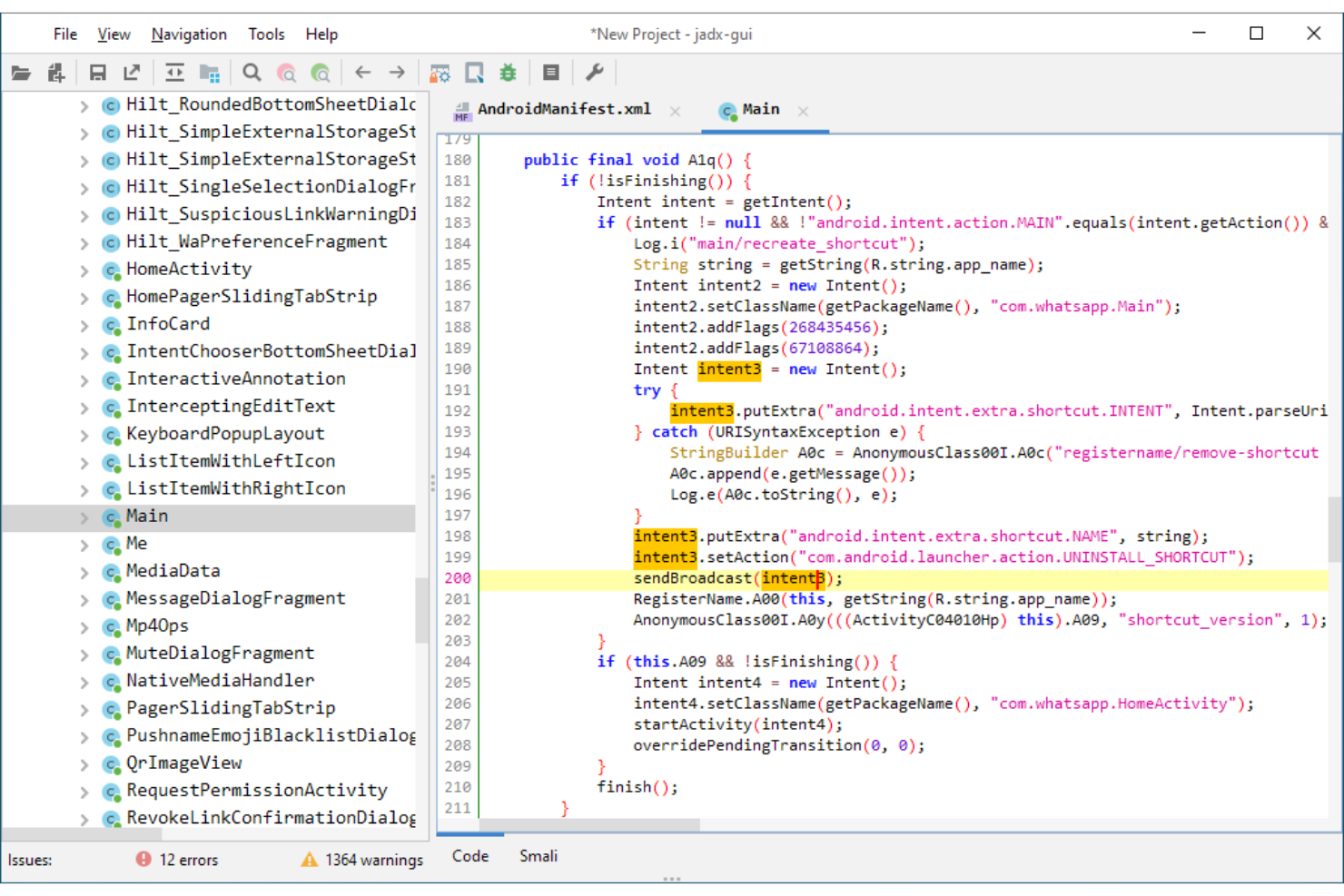Open the log viewer icon

[x=550, y=73]
